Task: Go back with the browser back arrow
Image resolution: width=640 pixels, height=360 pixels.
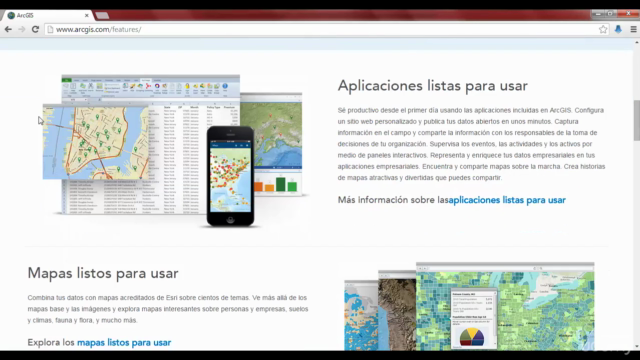Action: click(x=8, y=29)
